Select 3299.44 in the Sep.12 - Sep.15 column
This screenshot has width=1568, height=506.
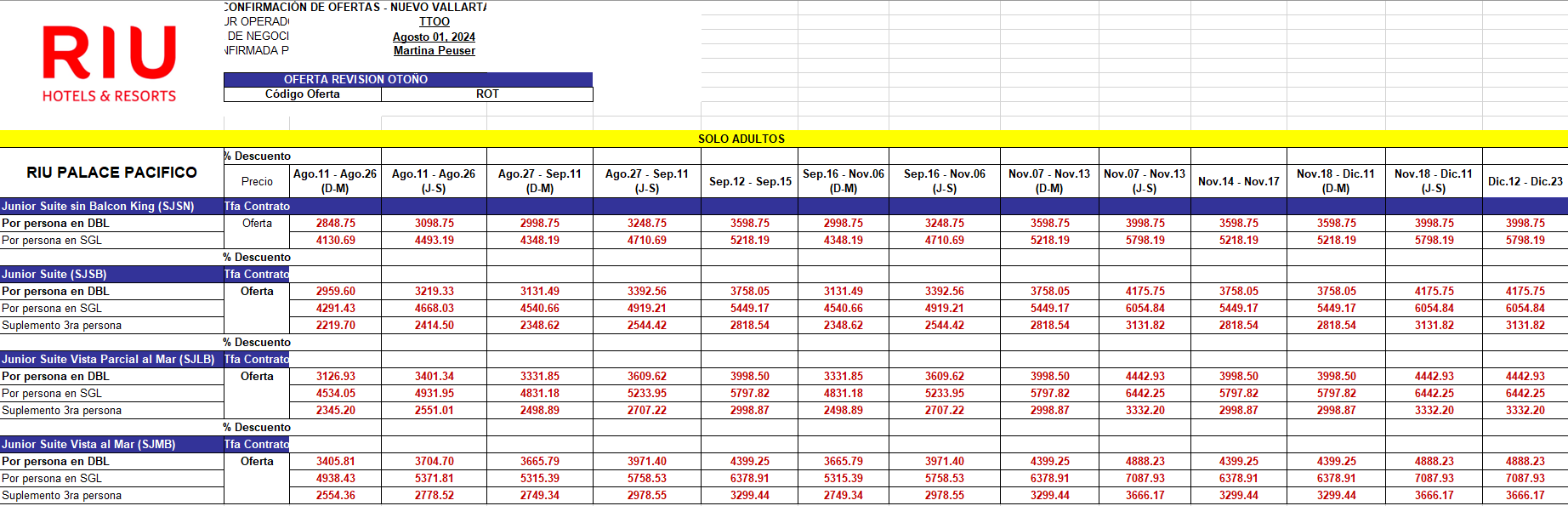click(x=750, y=496)
